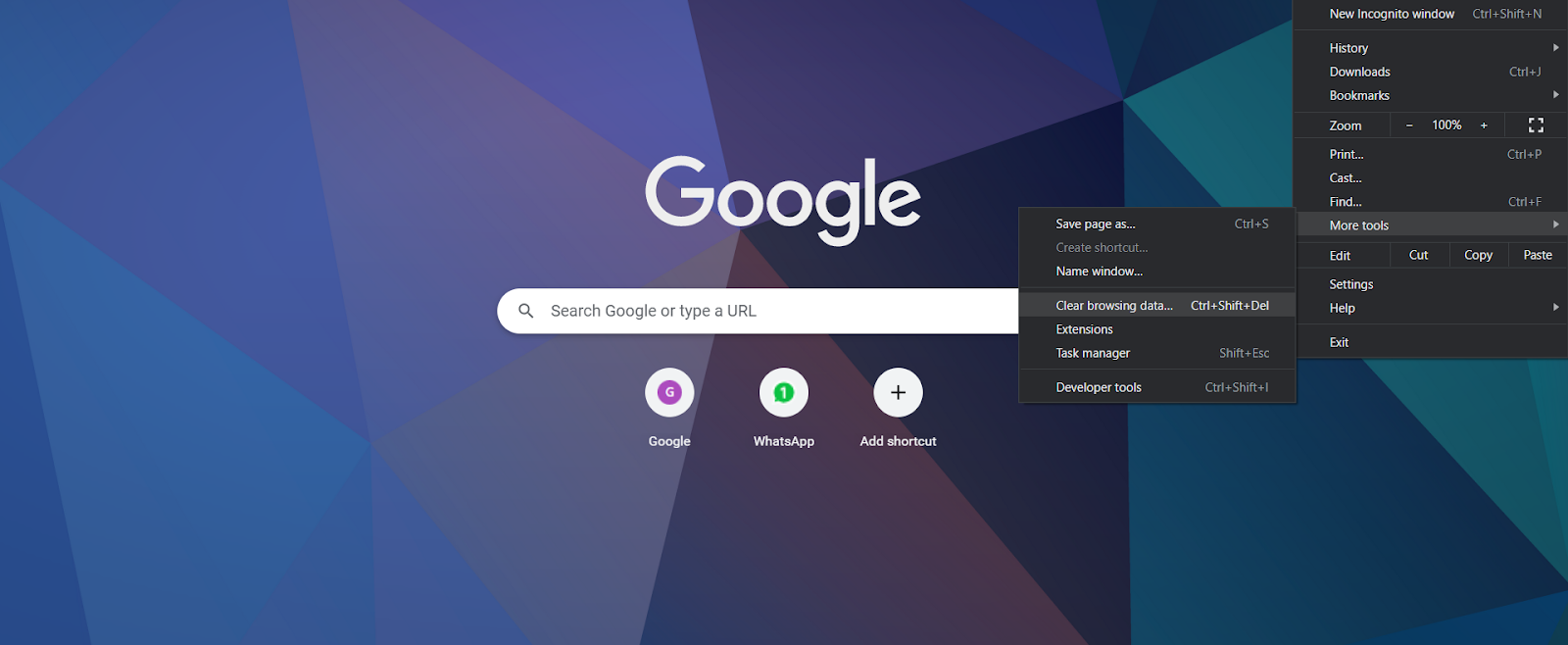Screen dimensions: 1568x645
Task: Enter fullscreen using the zoom row icon
Action: [1536, 125]
